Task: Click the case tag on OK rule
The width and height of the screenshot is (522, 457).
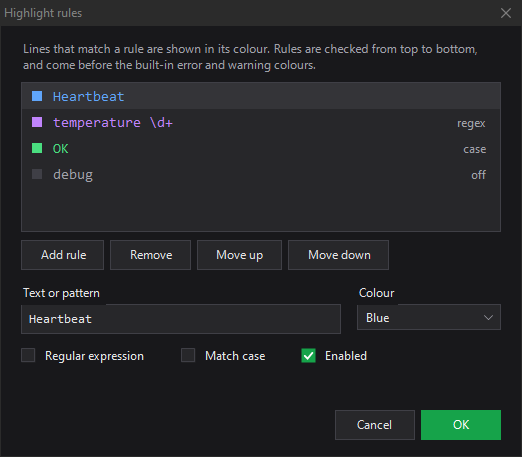Action: coord(475,149)
